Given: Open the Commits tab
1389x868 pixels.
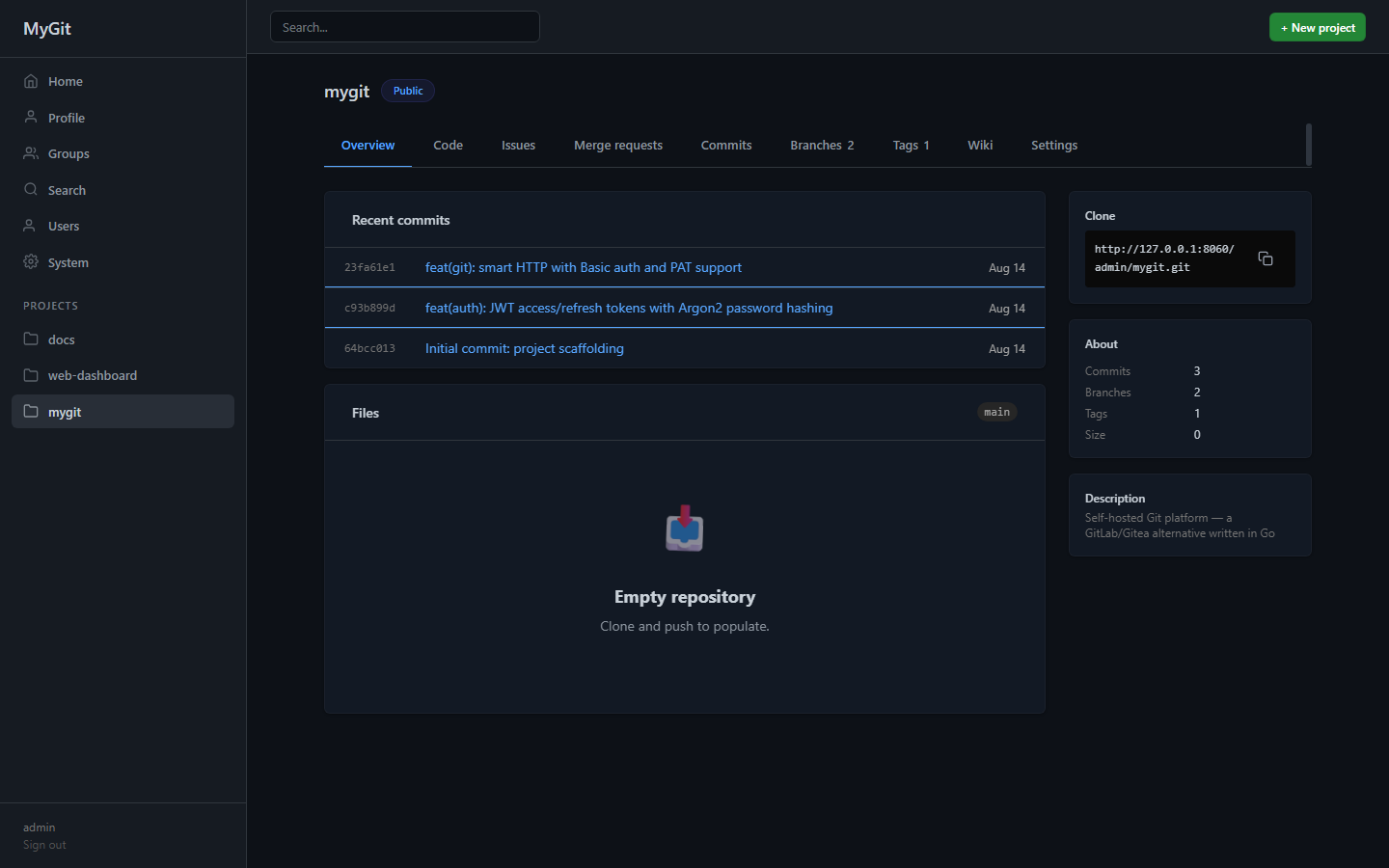Looking at the screenshot, I should click(x=726, y=146).
